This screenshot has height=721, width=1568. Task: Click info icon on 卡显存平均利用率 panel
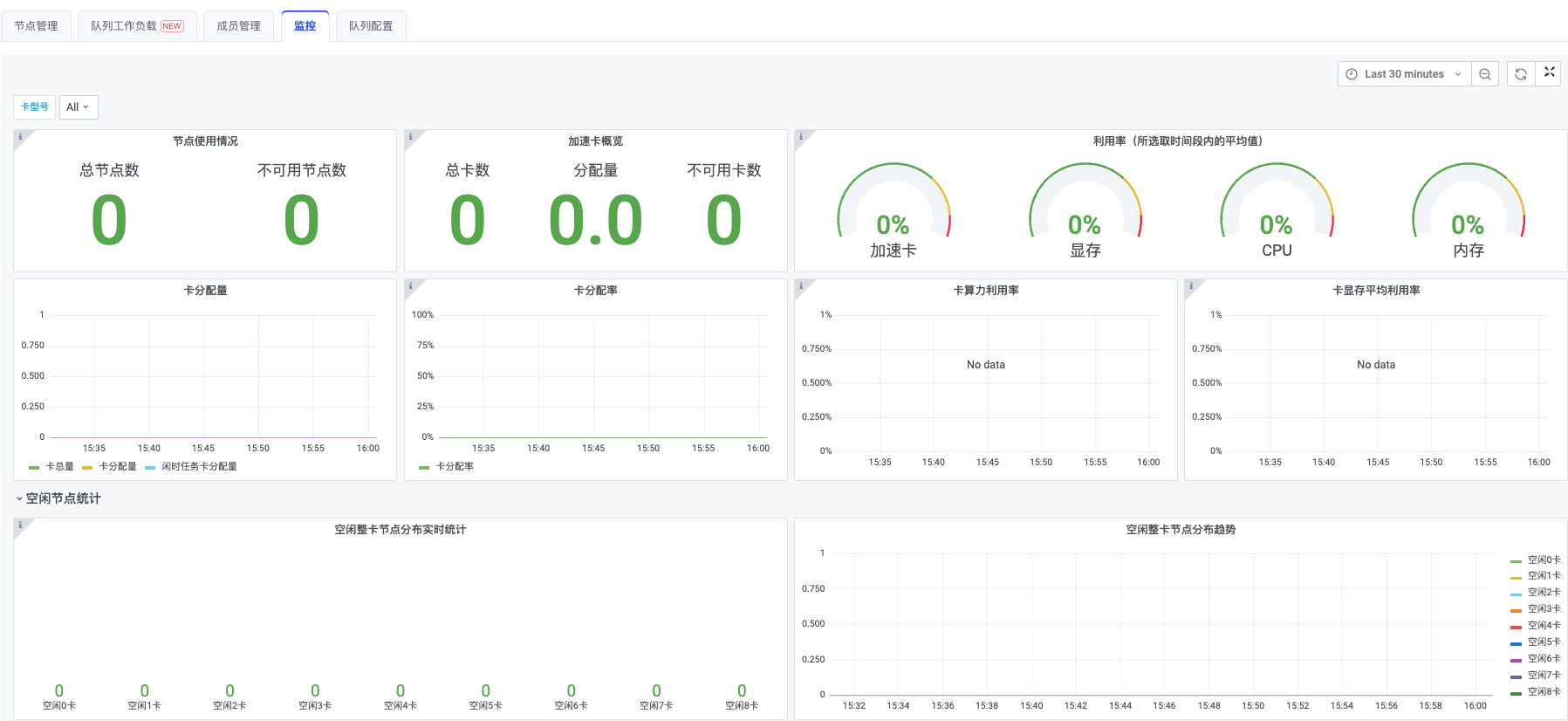1191,285
